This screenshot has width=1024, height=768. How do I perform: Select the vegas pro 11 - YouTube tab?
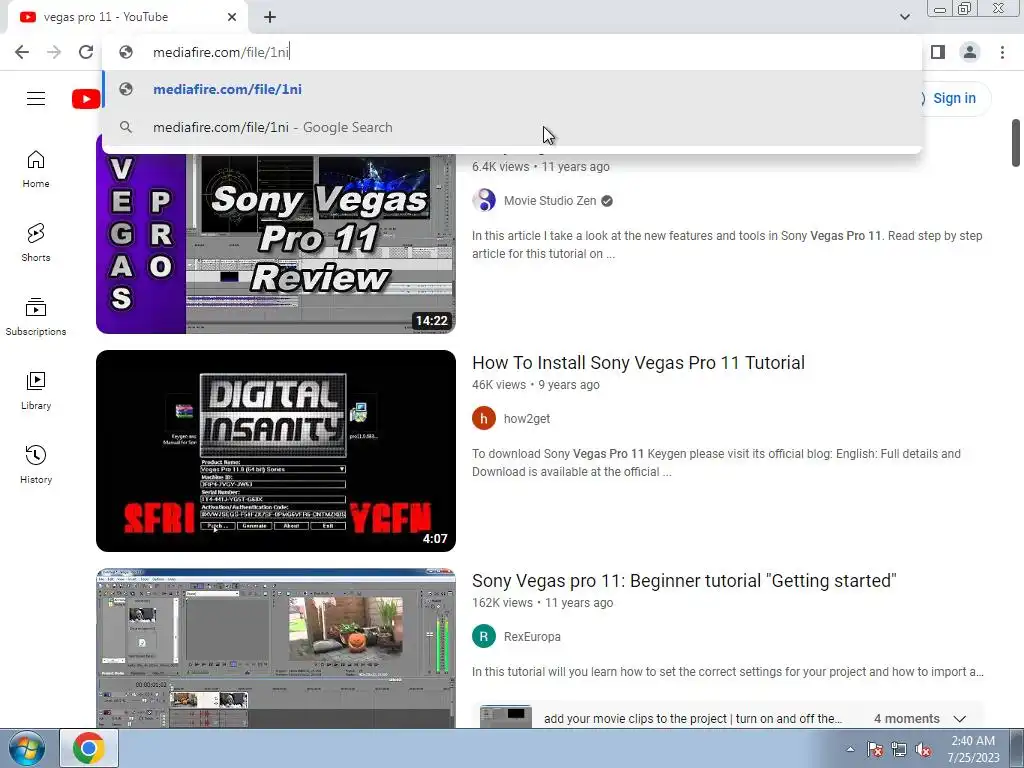128,17
